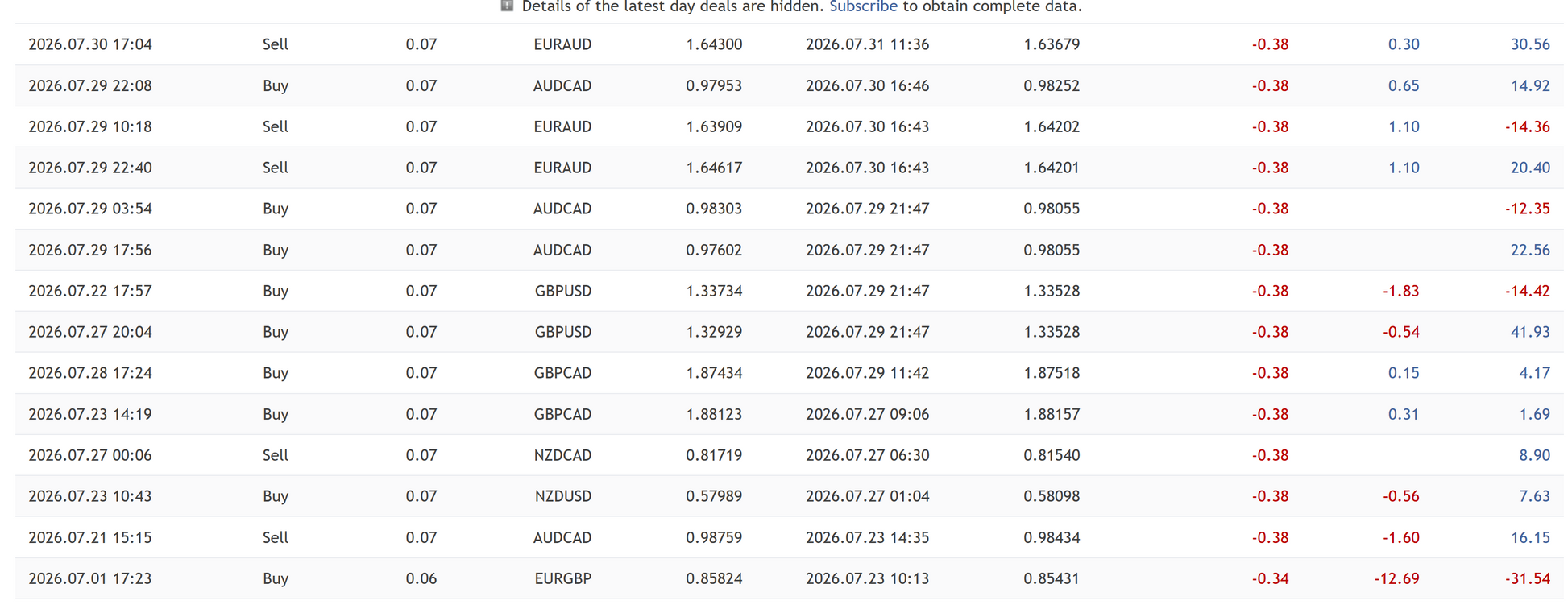The image size is (1568, 609).
Task: Select the 2026.07.29 03:54 AUDCAD trade time
Action: pos(90,209)
